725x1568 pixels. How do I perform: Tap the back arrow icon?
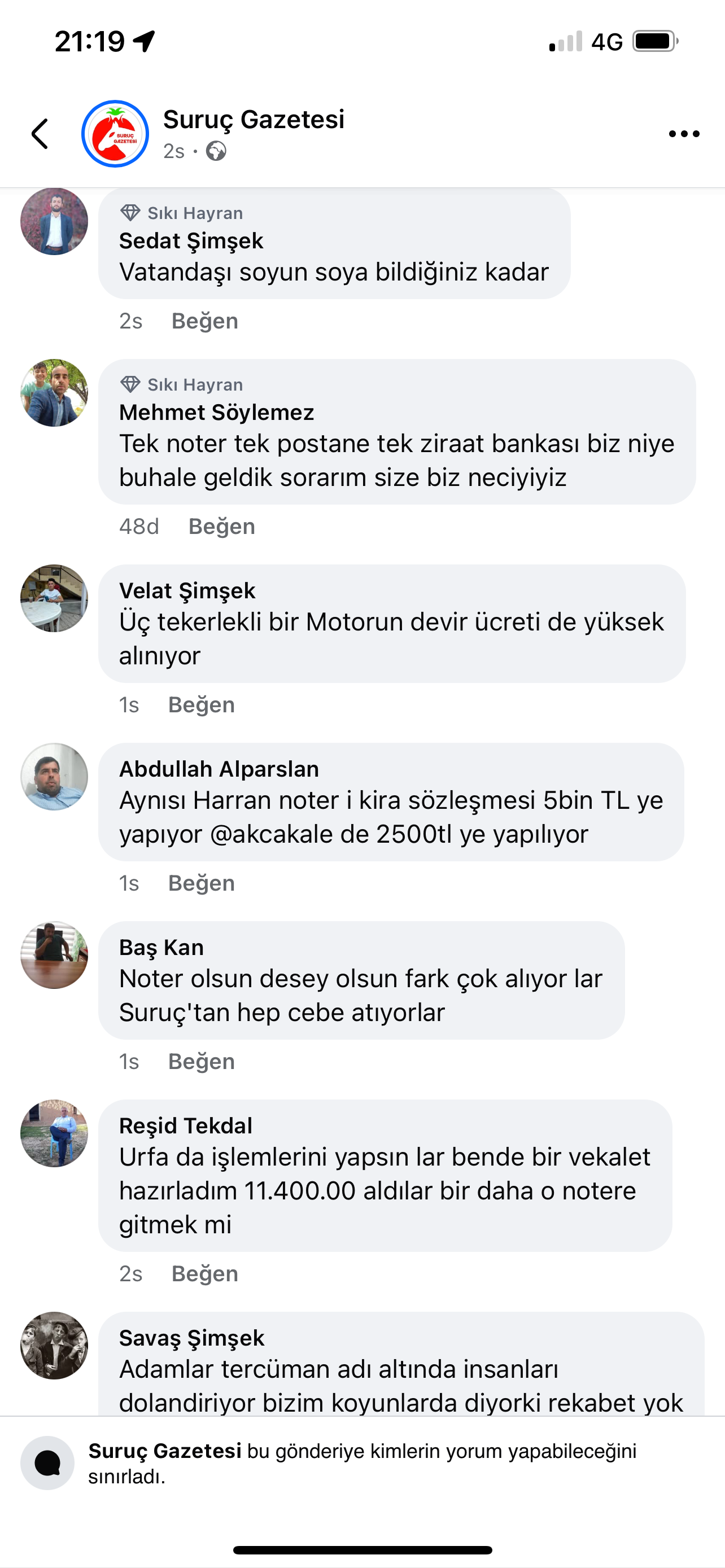40,134
